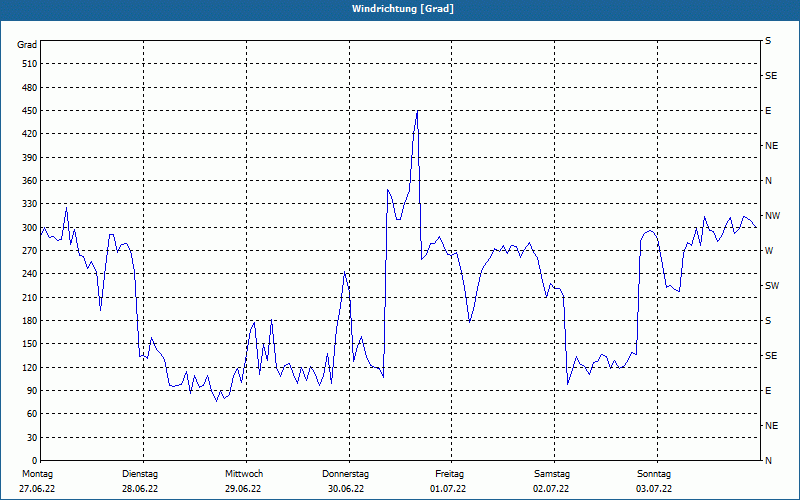
Task: Click the "Mittwoch" day label
Action: point(244,474)
